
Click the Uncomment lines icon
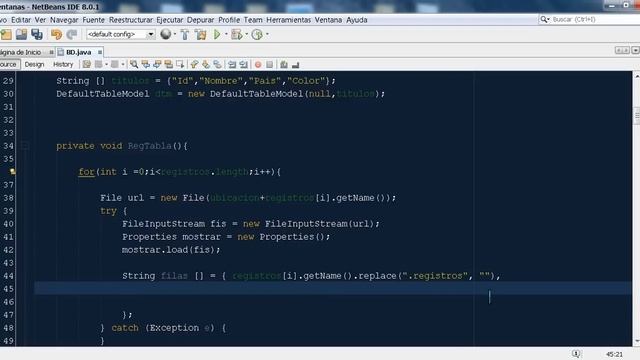tap(296, 64)
